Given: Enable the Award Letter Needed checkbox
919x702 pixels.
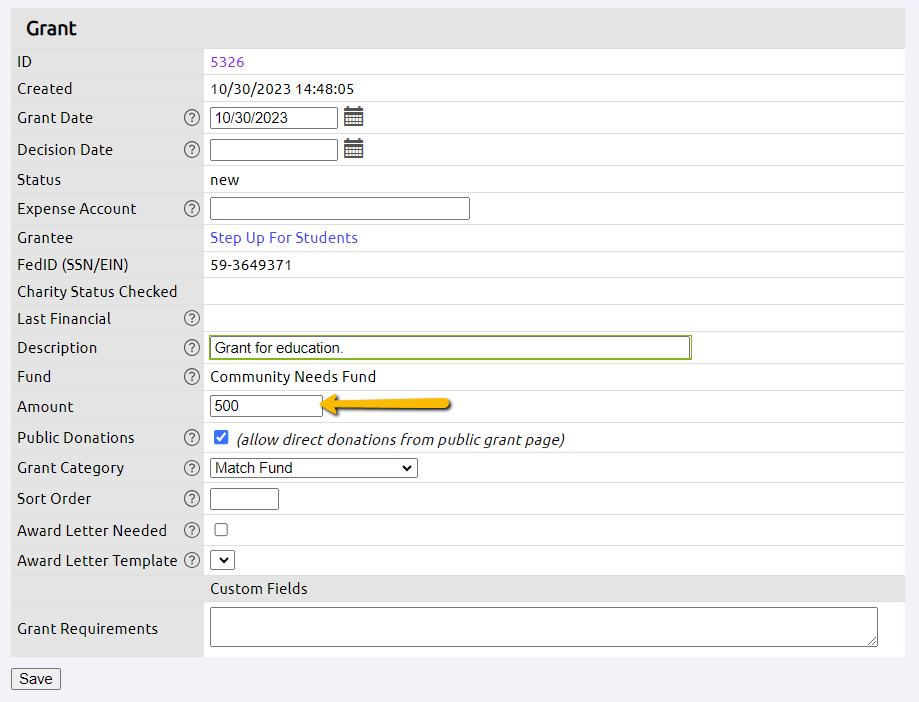Looking at the screenshot, I should (221, 530).
